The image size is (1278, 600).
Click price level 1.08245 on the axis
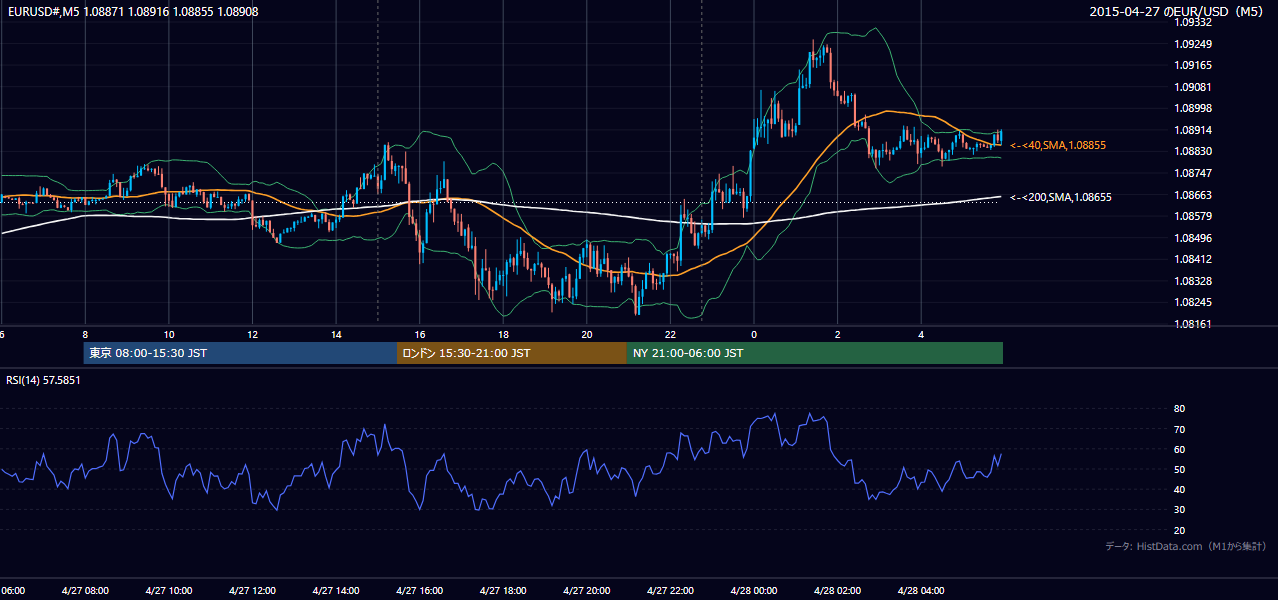coord(1193,302)
